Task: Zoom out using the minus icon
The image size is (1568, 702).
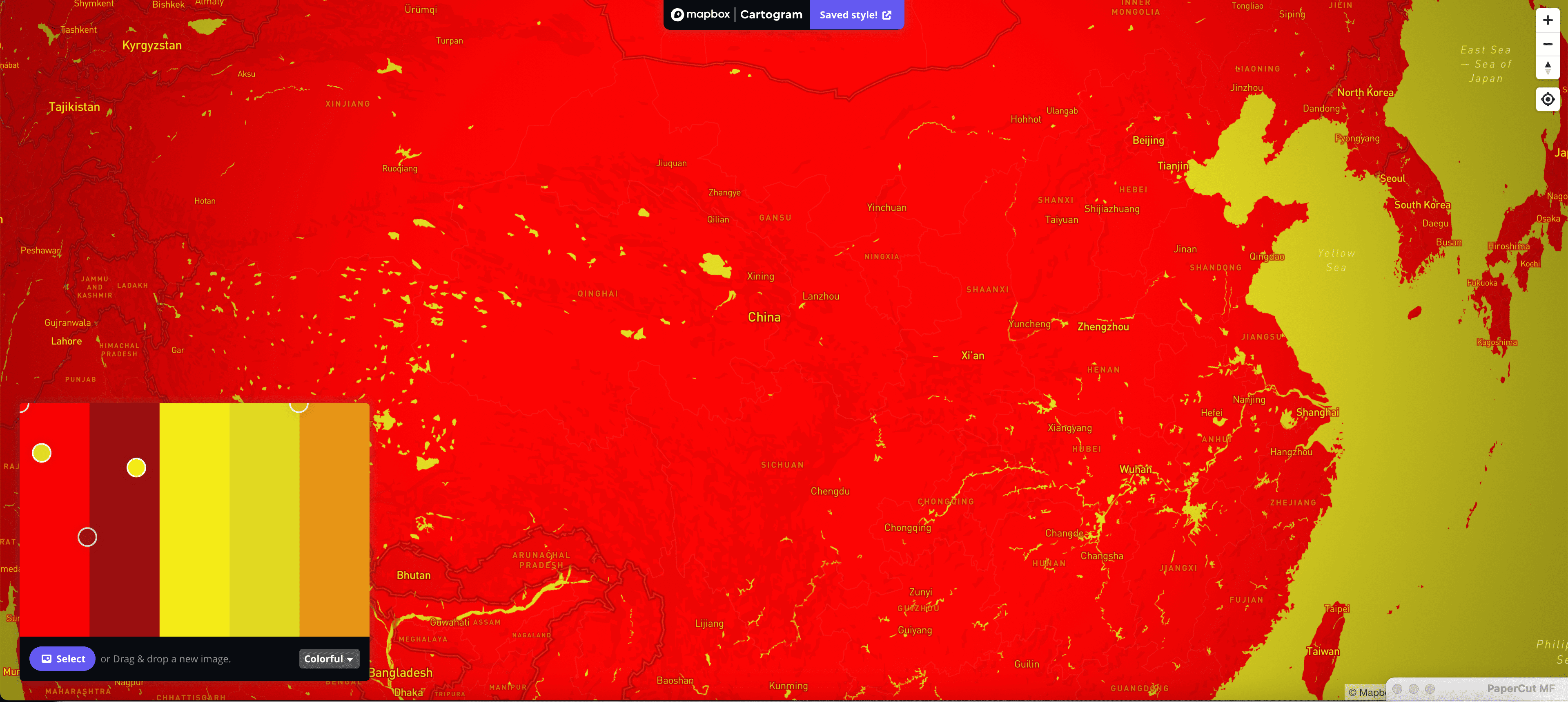Action: [1548, 44]
